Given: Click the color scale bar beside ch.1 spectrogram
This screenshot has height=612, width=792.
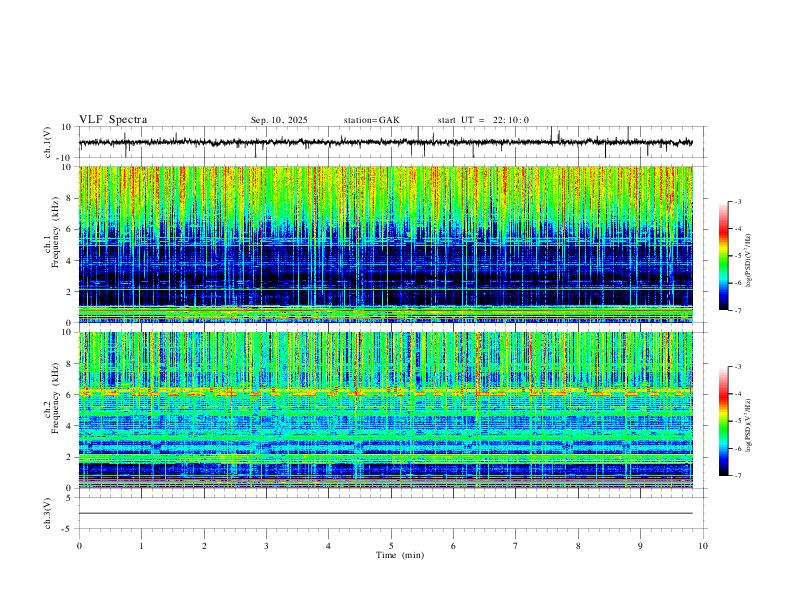Looking at the screenshot, I should pos(724,256).
